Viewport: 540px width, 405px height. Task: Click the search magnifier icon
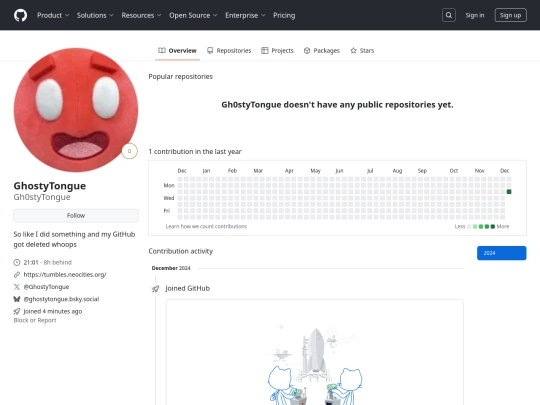pos(449,15)
